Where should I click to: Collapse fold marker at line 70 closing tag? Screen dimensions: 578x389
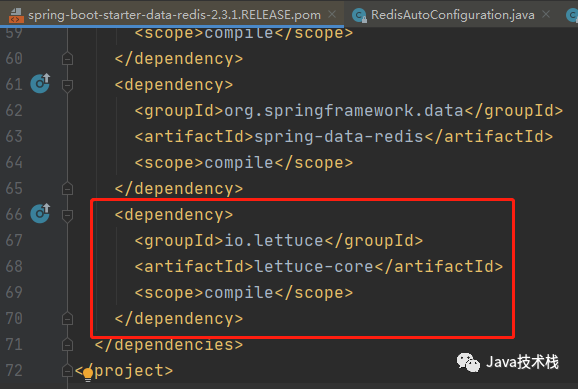67,319
